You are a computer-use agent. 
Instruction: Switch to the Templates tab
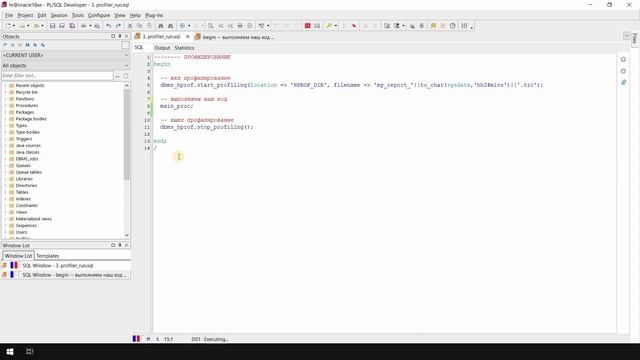coord(47,256)
